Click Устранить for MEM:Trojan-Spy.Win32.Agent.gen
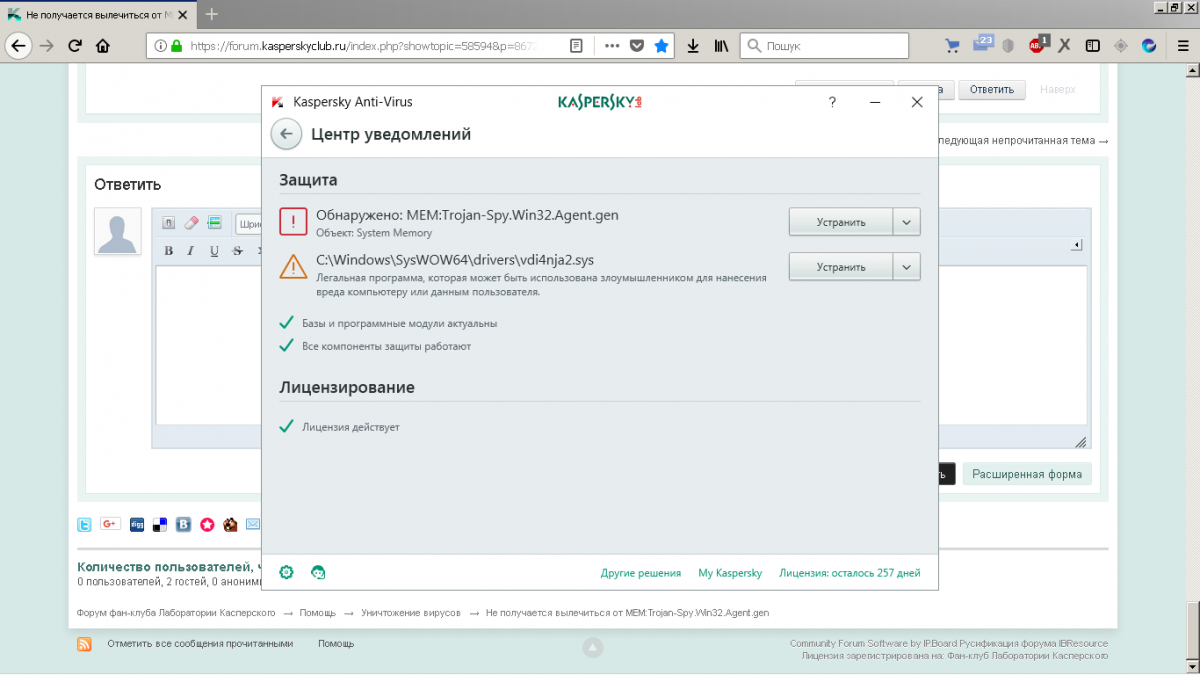The image size is (1200, 675). coord(841,222)
